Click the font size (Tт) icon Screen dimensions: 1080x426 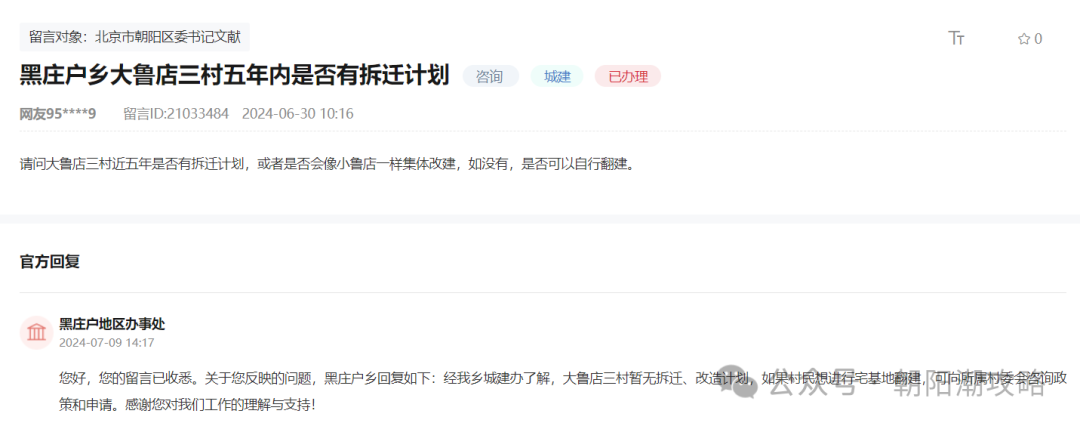(x=956, y=38)
